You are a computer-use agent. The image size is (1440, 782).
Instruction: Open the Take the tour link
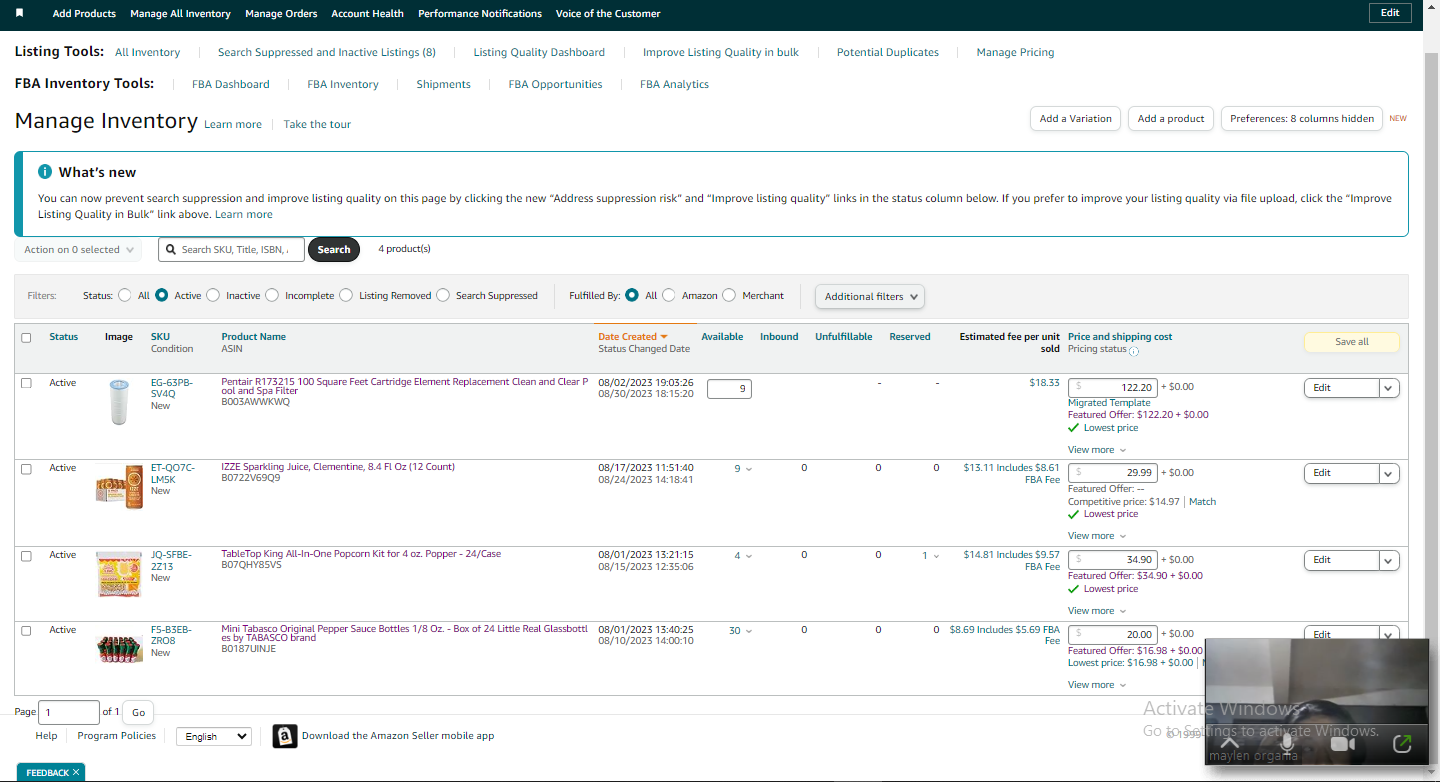(x=317, y=125)
